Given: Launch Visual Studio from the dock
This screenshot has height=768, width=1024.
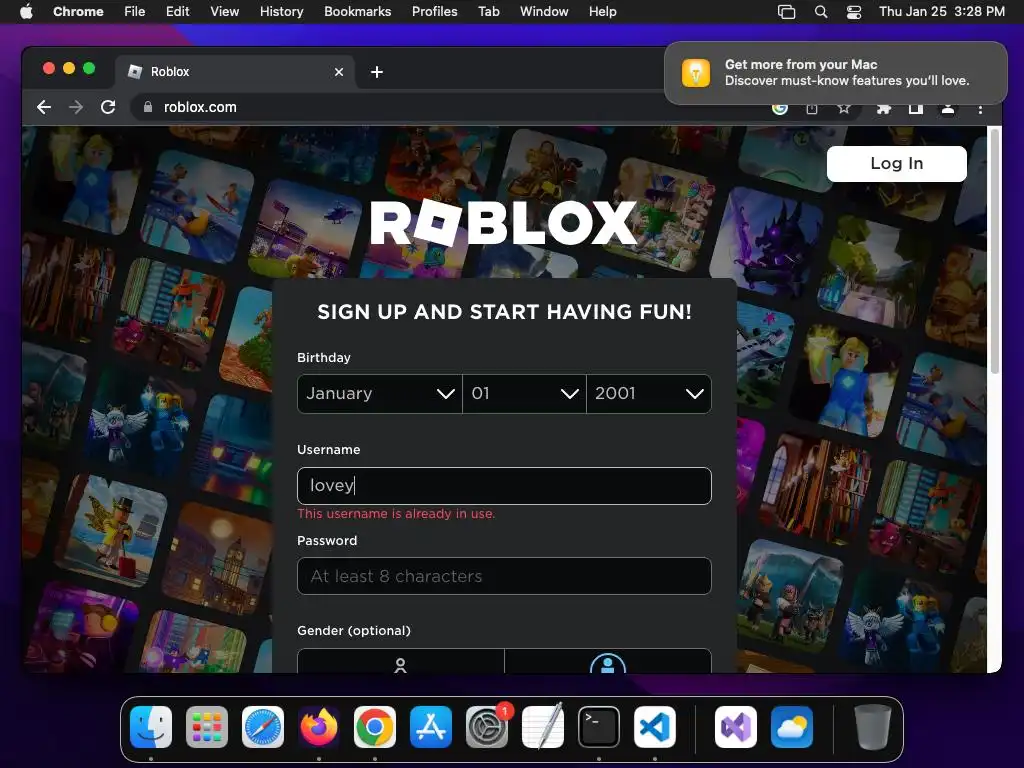Looking at the screenshot, I should 736,727.
